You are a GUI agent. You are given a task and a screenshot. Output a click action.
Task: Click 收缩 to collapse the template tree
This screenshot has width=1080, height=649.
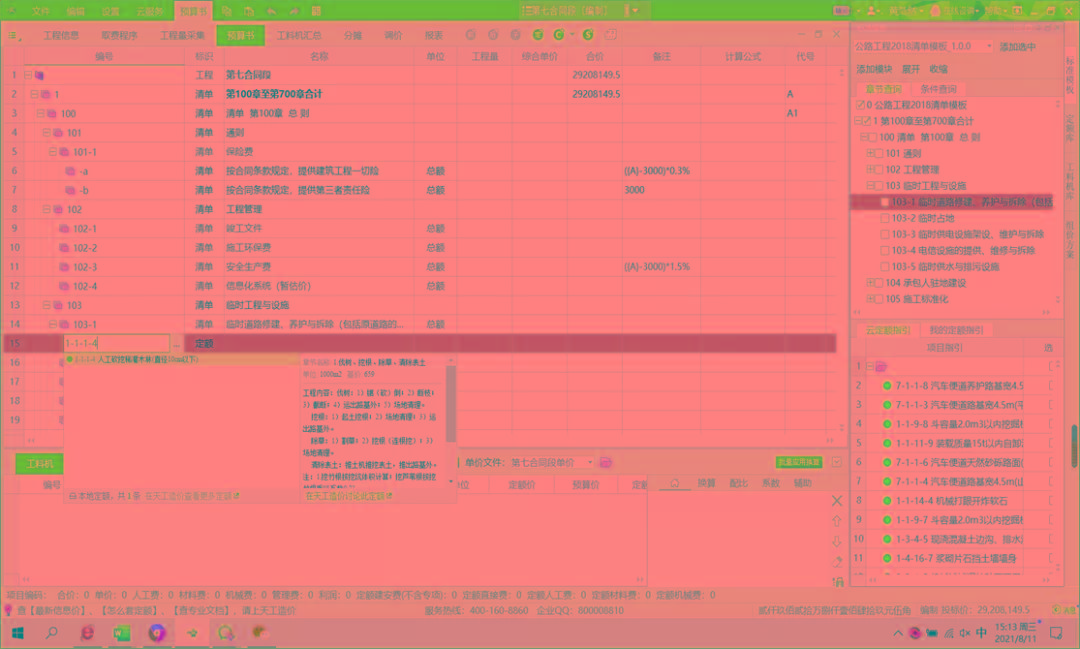click(x=938, y=69)
